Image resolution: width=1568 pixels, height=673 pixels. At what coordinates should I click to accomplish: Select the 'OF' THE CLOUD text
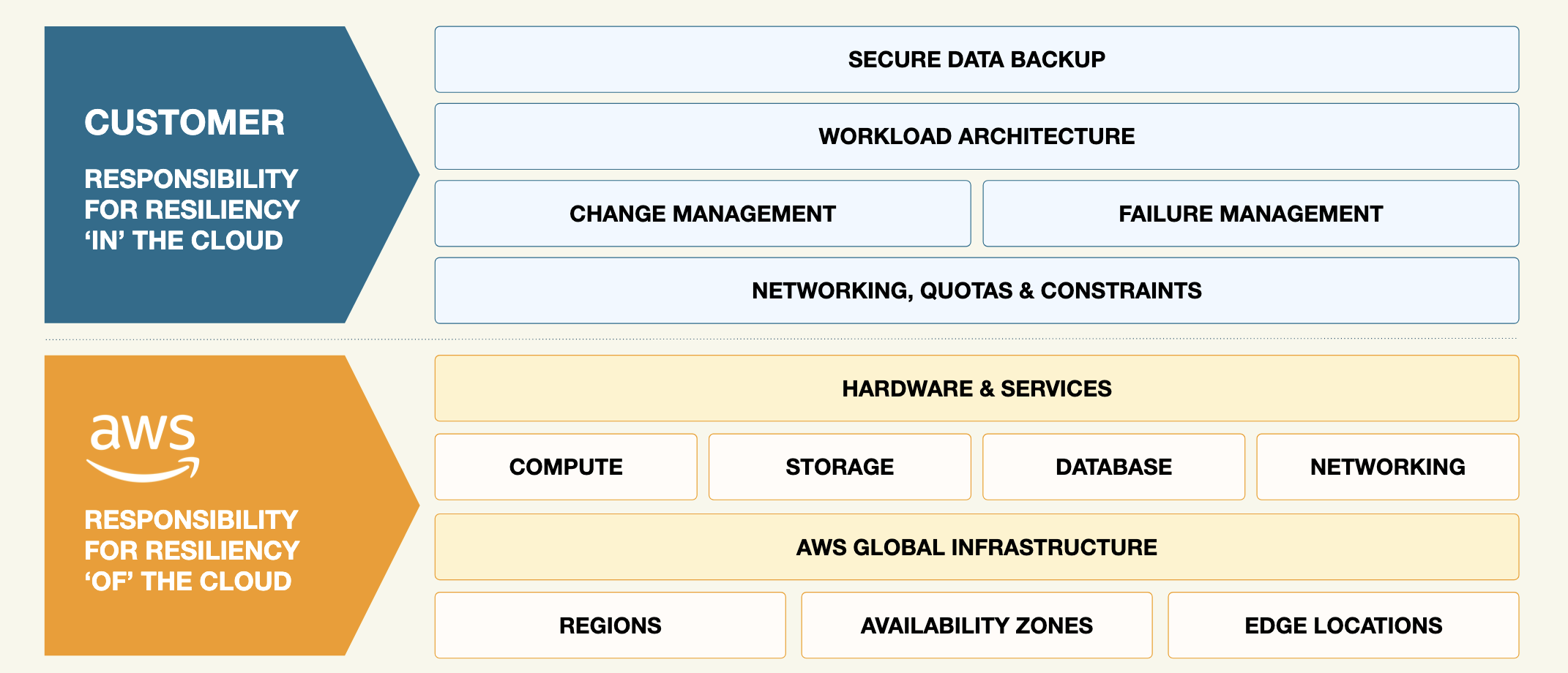(x=188, y=582)
